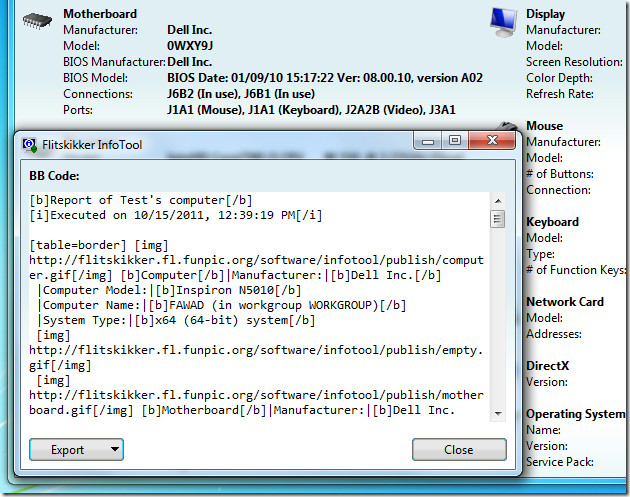Screen dimensions: 630x497
Task: Click the '[table=border] [img]' line
Action: point(99,245)
